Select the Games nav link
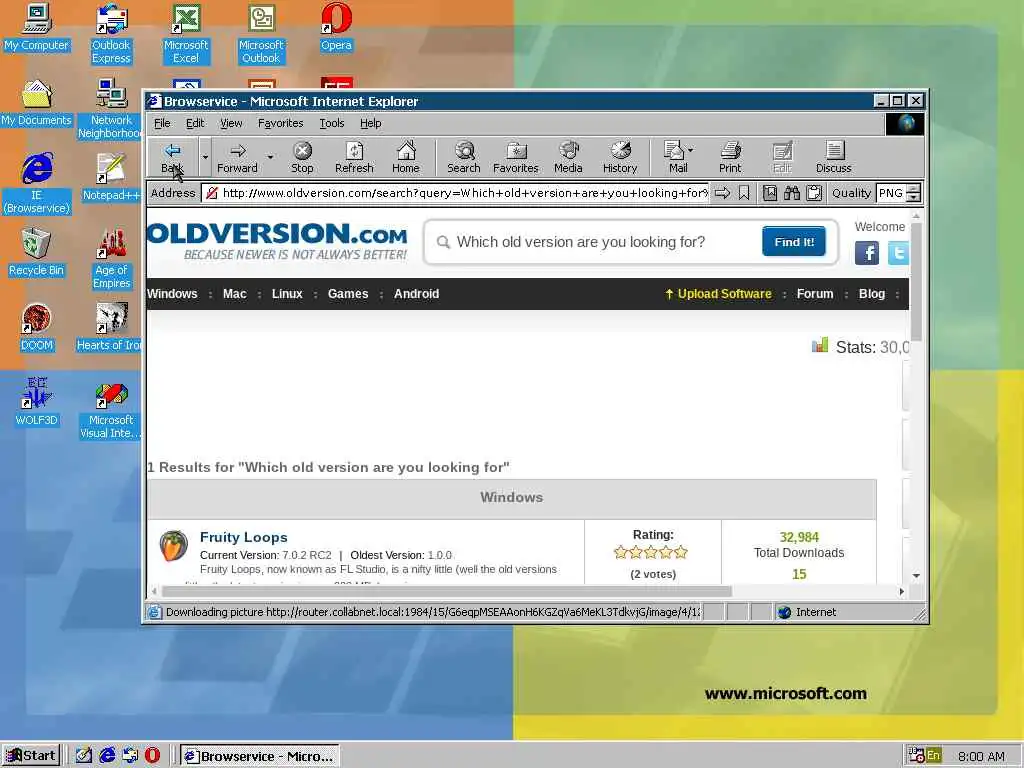Screen dimensions: 1024x768 click(348, 294)
